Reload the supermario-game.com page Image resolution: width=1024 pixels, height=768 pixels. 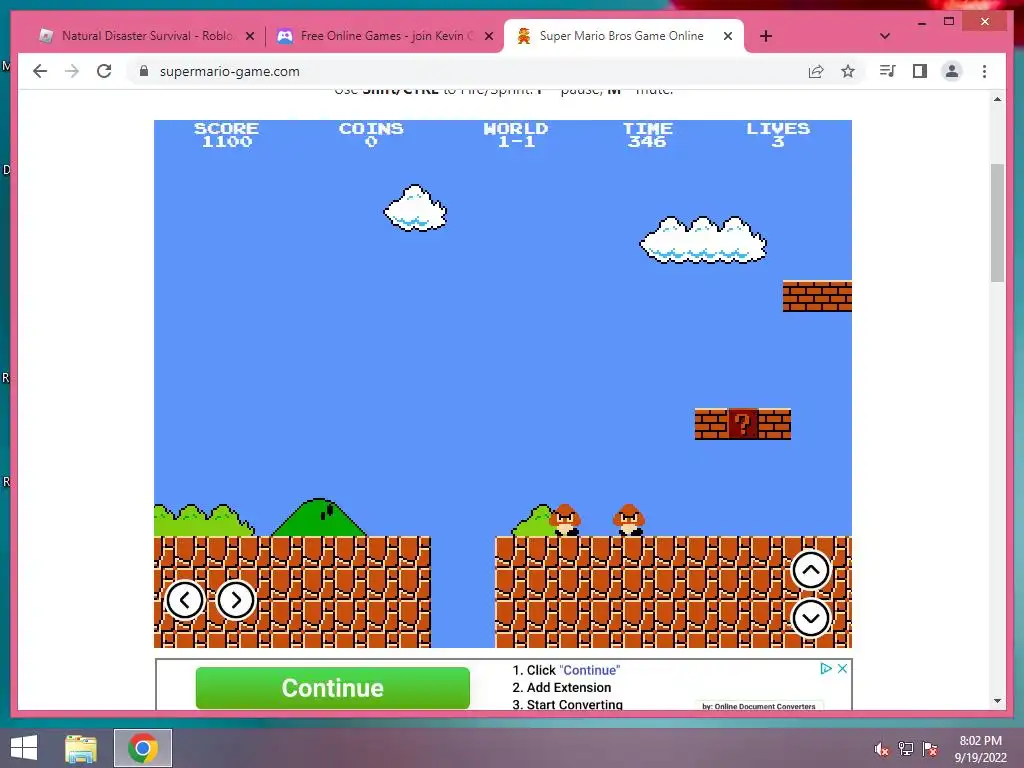coord(104,71)
